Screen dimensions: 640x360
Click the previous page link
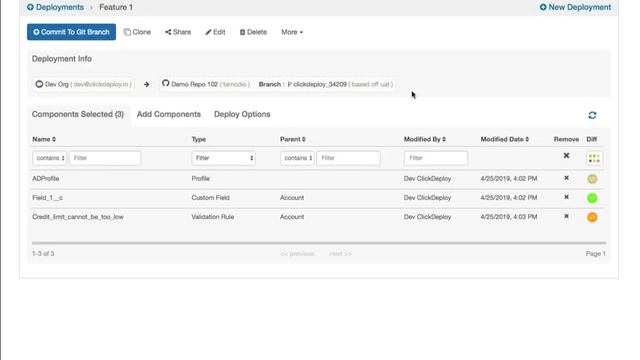[x=297, y=254]
